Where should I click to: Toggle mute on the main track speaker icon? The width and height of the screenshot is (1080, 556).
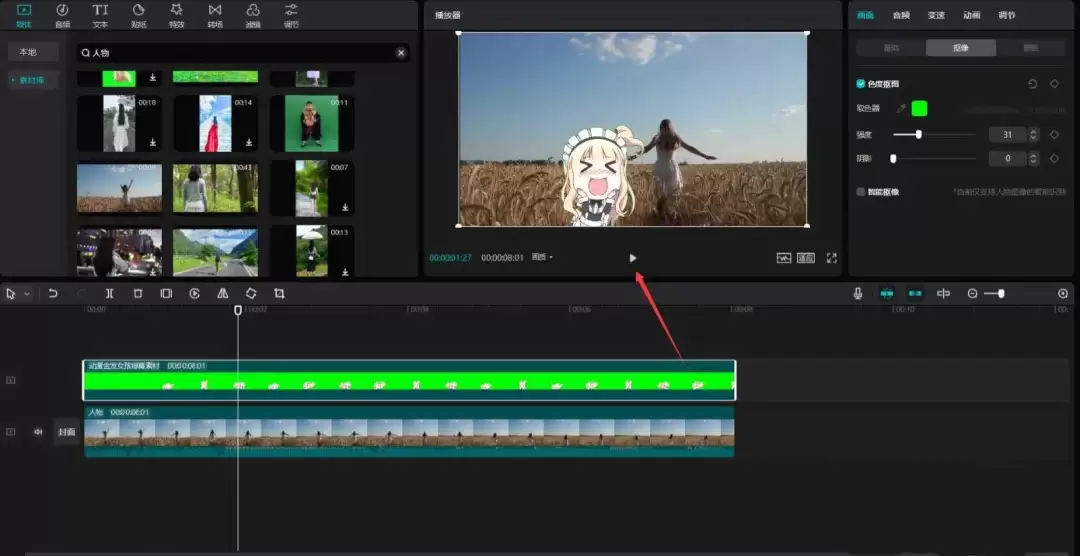pyautogui.click(x=38, y=432)
